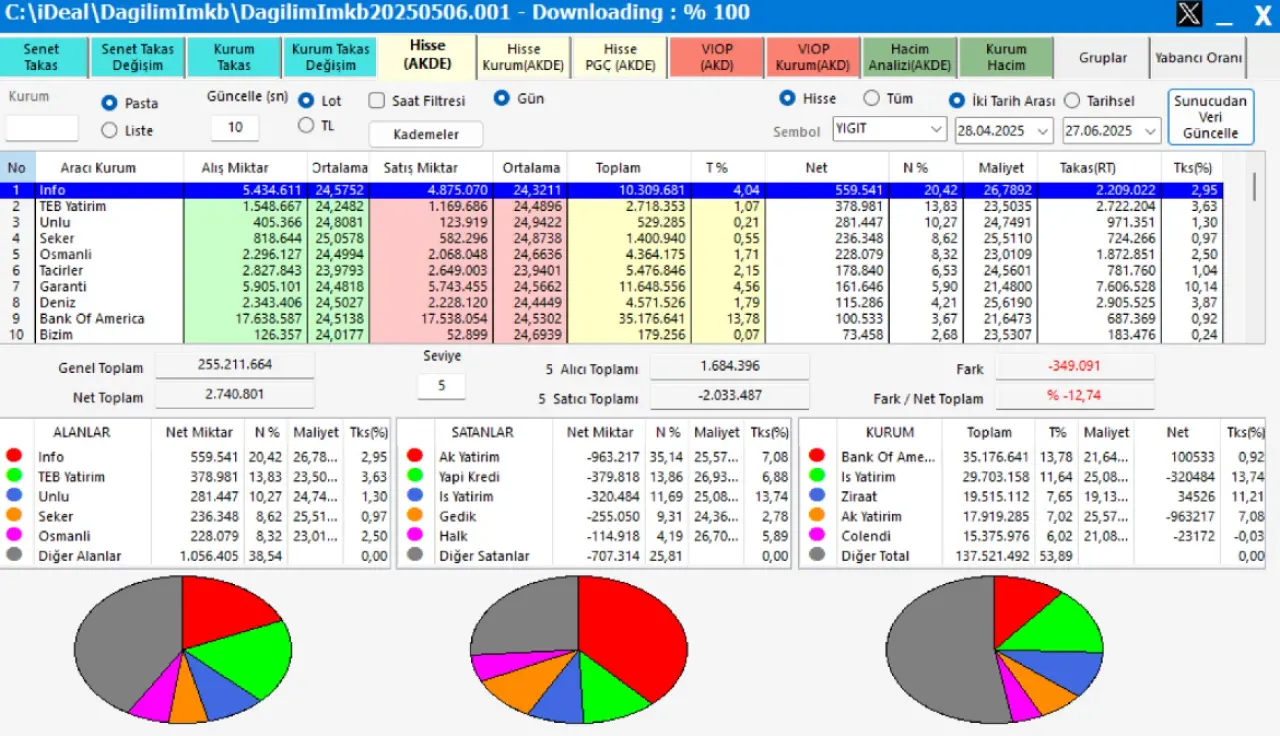Select the Tarihsel radio button
1280x736 pixels.
point(1073,101)
